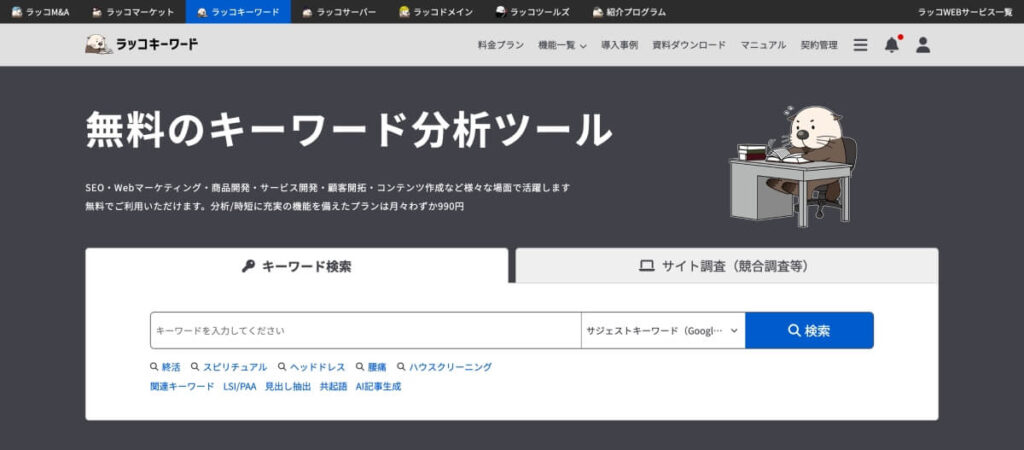Open ラッコWEBサービス一覧 link
1024x450 pixels.
point(965,12)
